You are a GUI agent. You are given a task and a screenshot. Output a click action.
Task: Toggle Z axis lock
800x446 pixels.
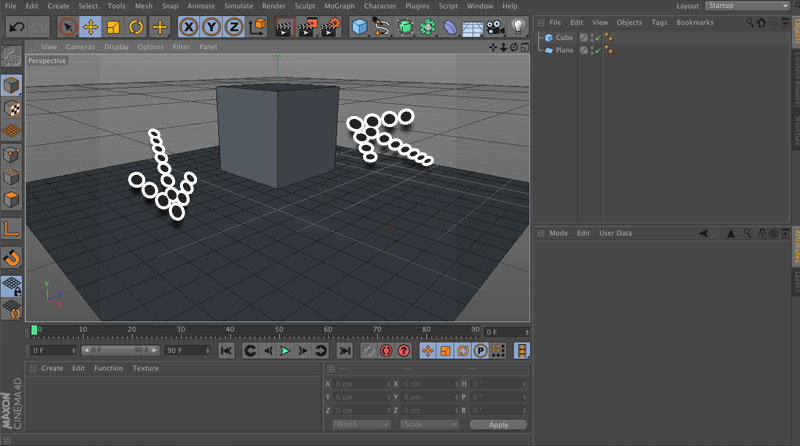click(234, 27)
